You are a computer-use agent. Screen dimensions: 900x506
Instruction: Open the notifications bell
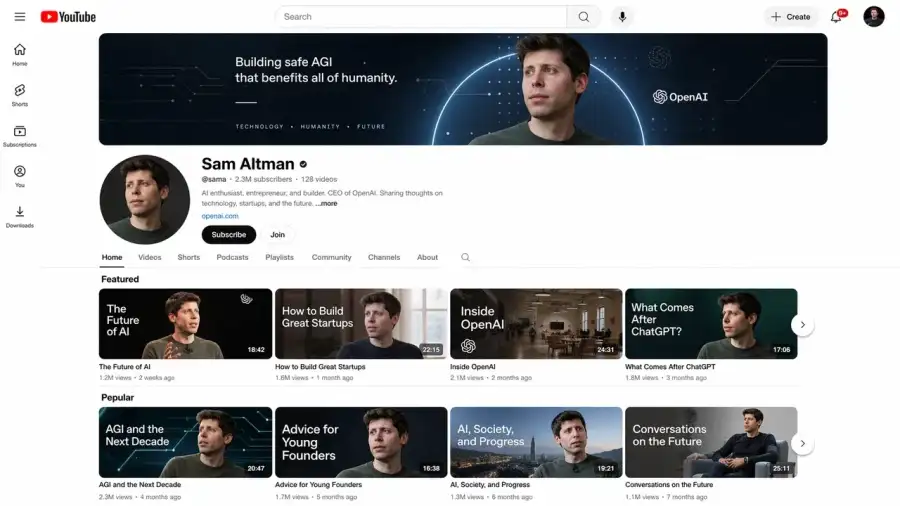pos(836,17)
